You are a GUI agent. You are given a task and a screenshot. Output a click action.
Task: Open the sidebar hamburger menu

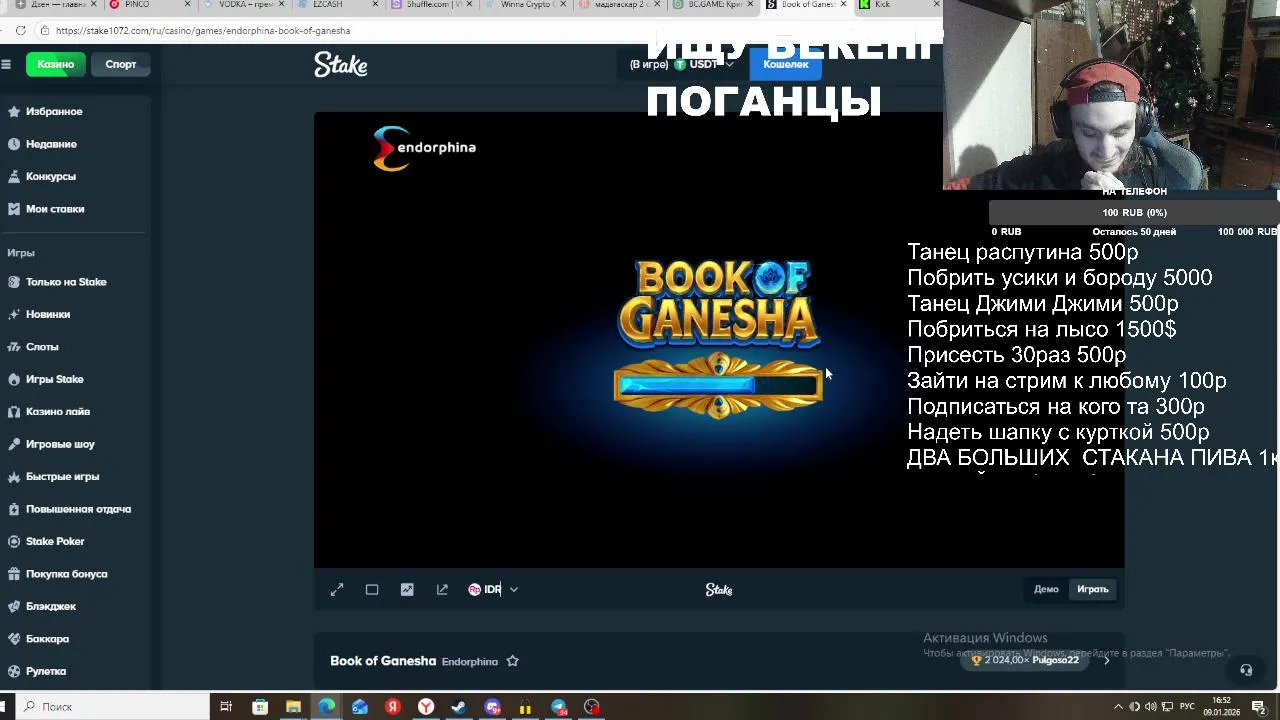6,64
